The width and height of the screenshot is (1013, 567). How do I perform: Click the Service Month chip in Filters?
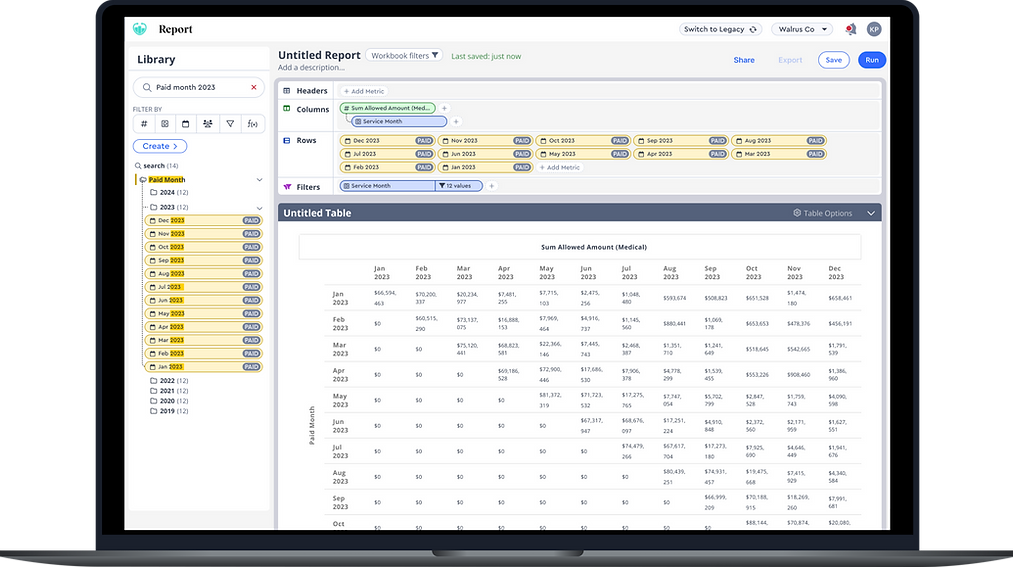388,186
